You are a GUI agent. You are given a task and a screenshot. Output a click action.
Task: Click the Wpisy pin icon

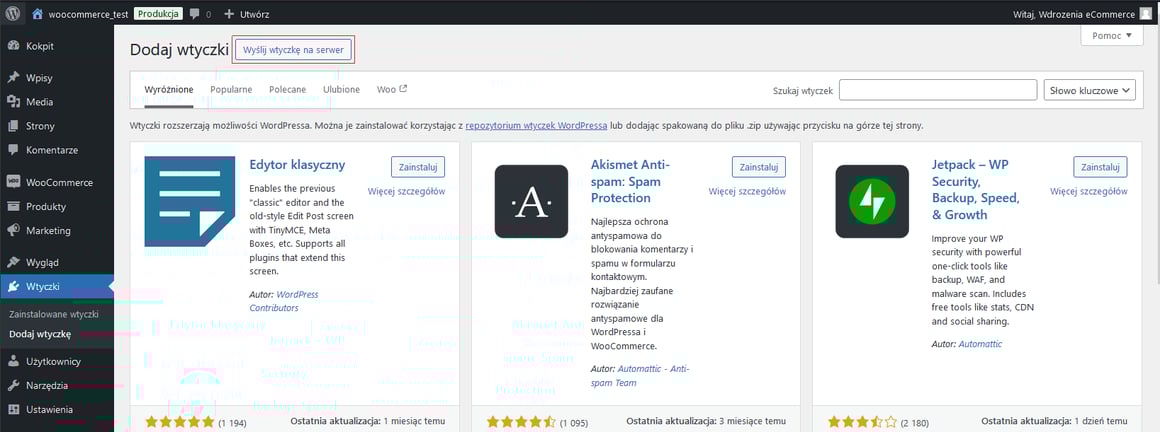click(x=13, y=78)
